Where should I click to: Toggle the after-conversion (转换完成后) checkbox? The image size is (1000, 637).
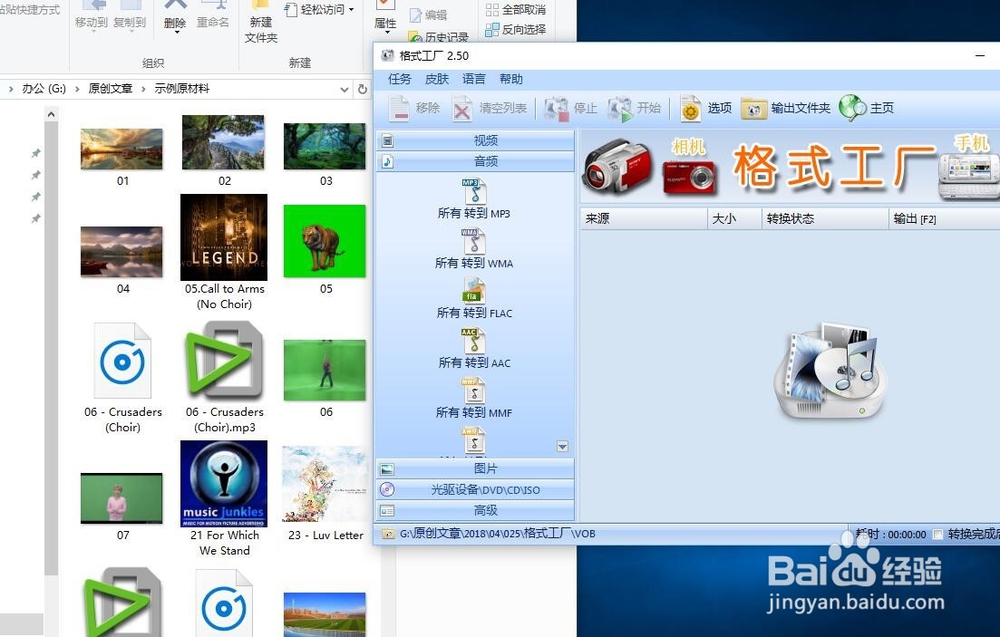[x=938, y=534]
